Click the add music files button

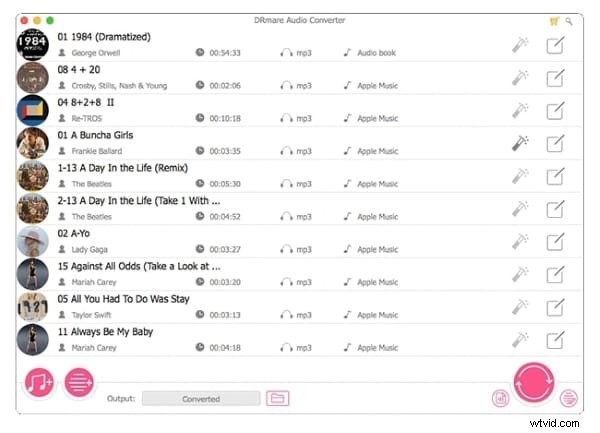pyautogui.click(x=40, y=383)
